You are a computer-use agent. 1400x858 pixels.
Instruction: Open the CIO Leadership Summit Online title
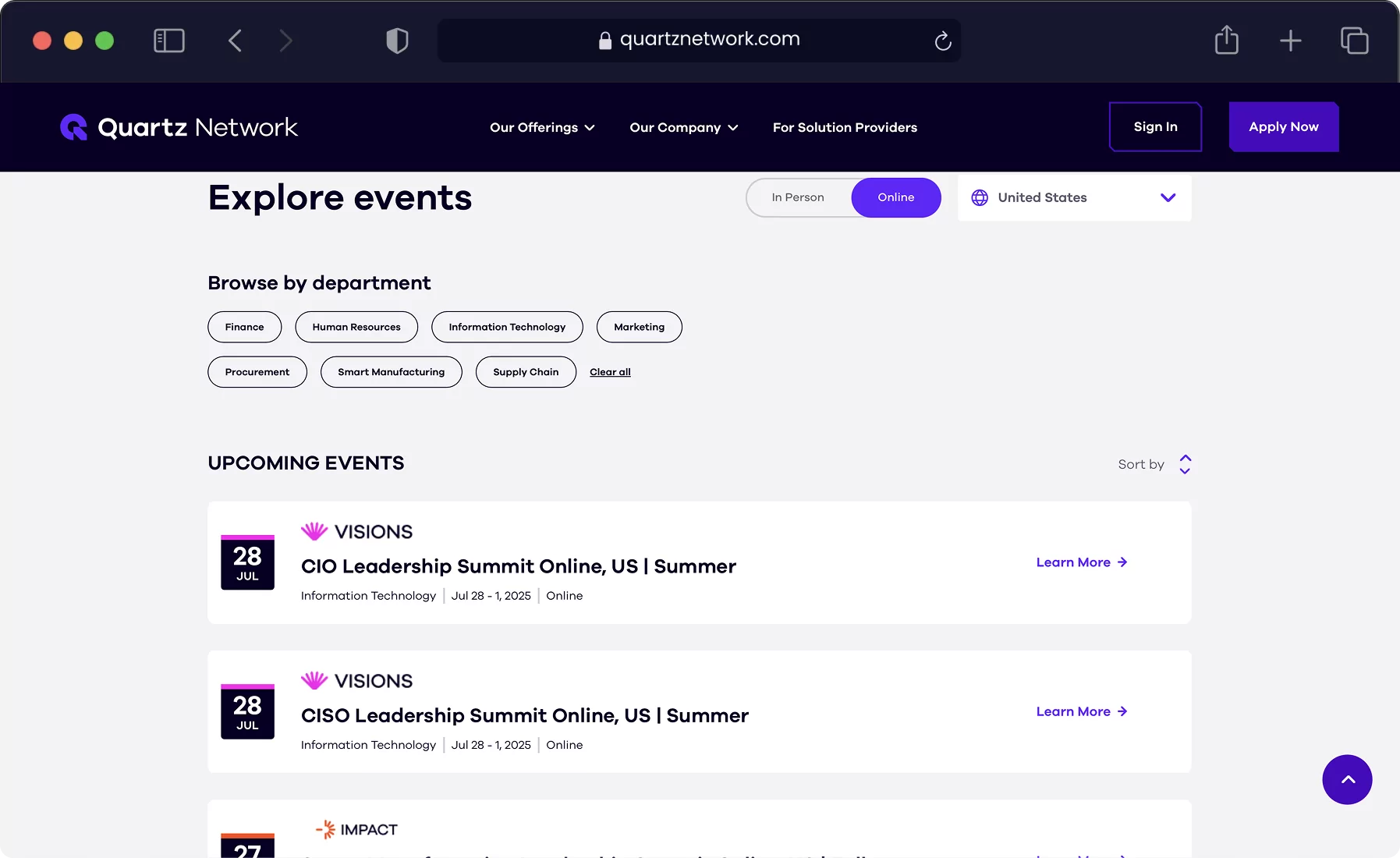(x=519, y=566)
